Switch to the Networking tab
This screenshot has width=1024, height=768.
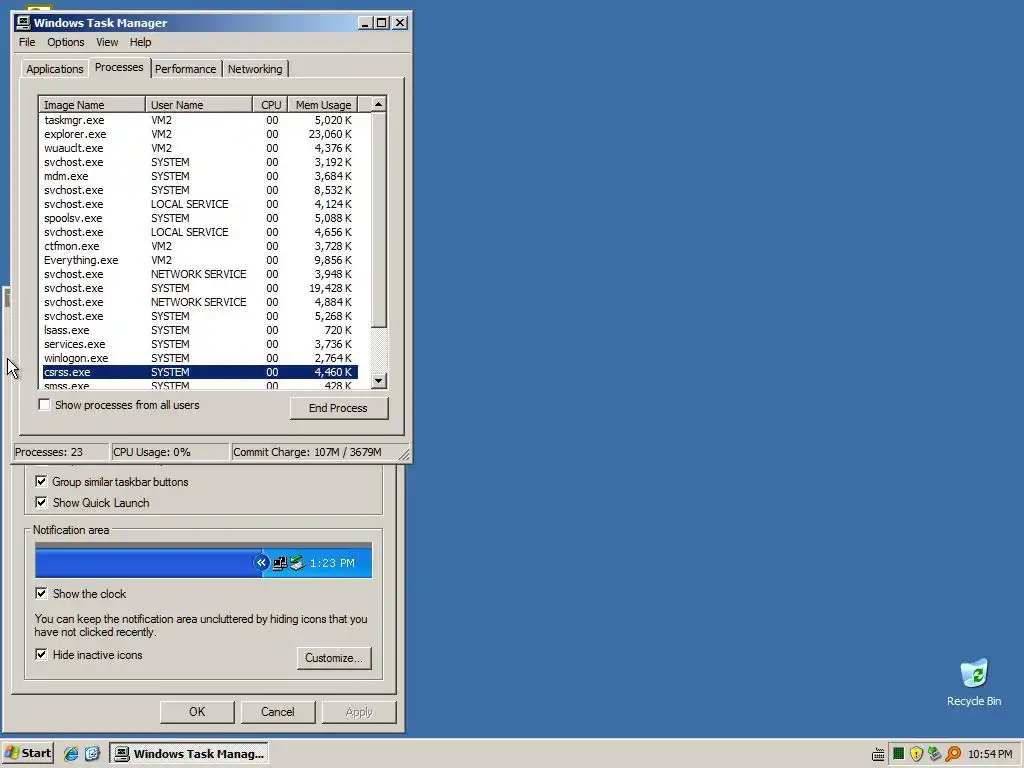(255, 69)
